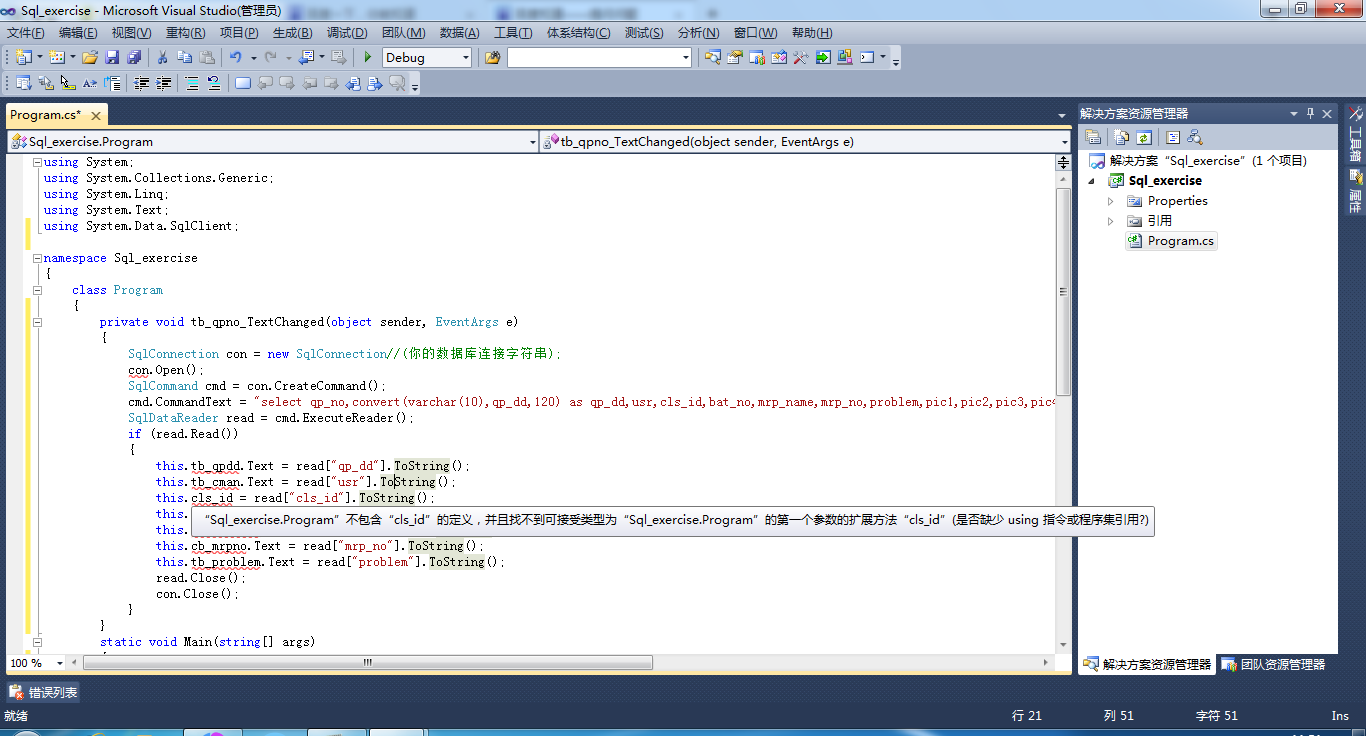Click the Add New Item toolbar icon

point(57,57)
